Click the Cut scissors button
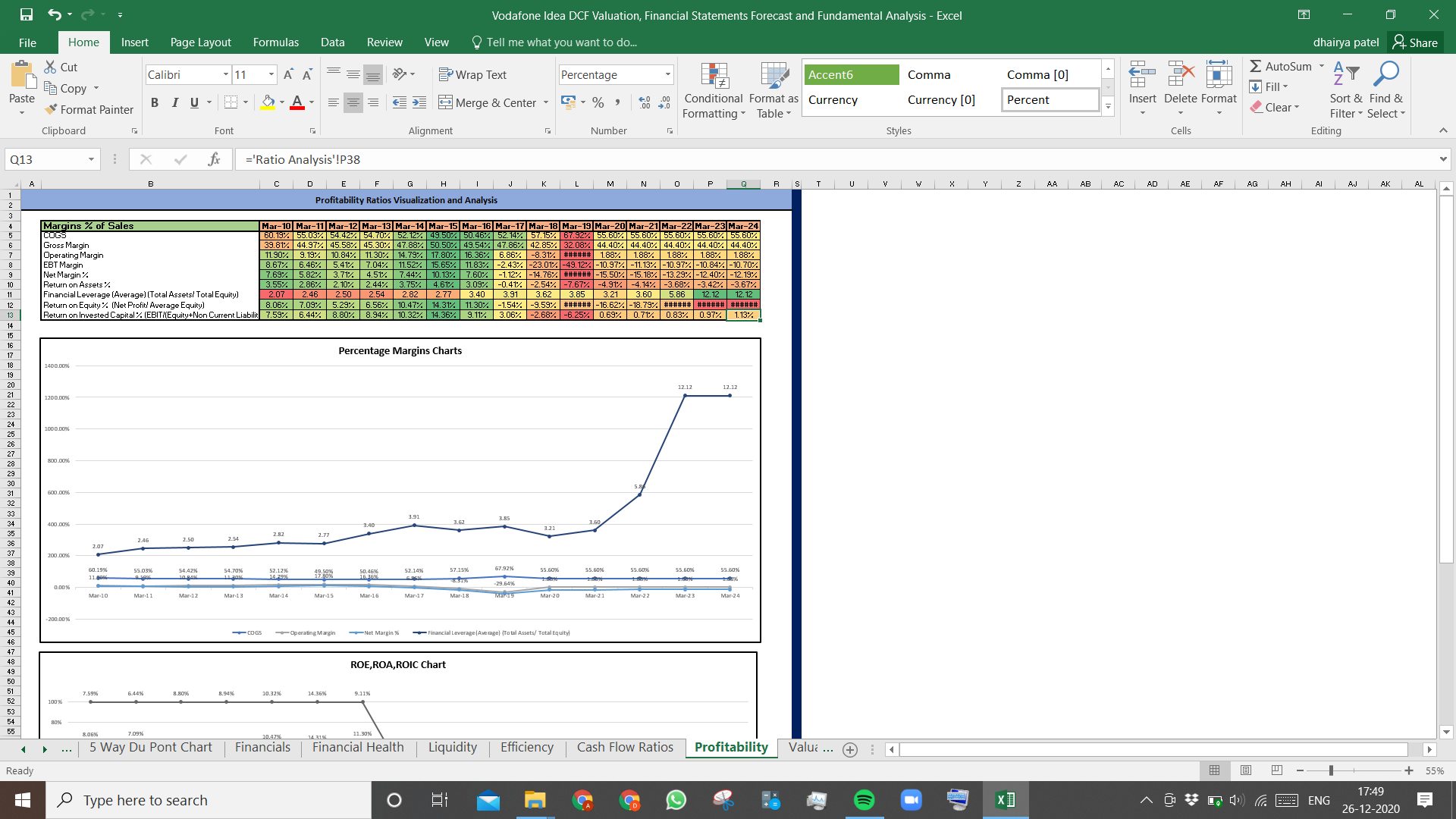This screenshot has width=1456, height=819. tap(61, 67)
